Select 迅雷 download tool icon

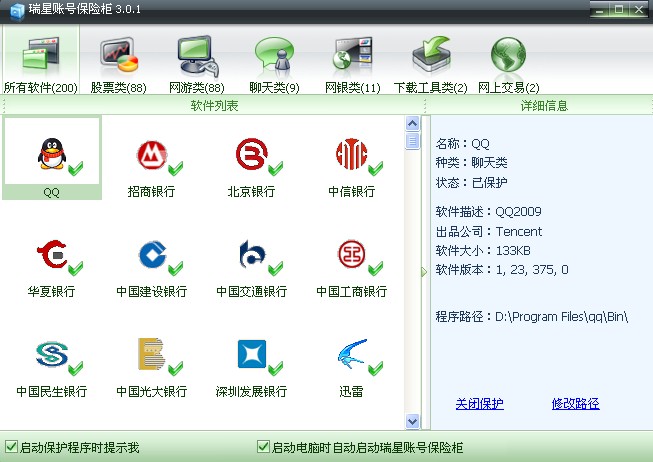(352, 354)
